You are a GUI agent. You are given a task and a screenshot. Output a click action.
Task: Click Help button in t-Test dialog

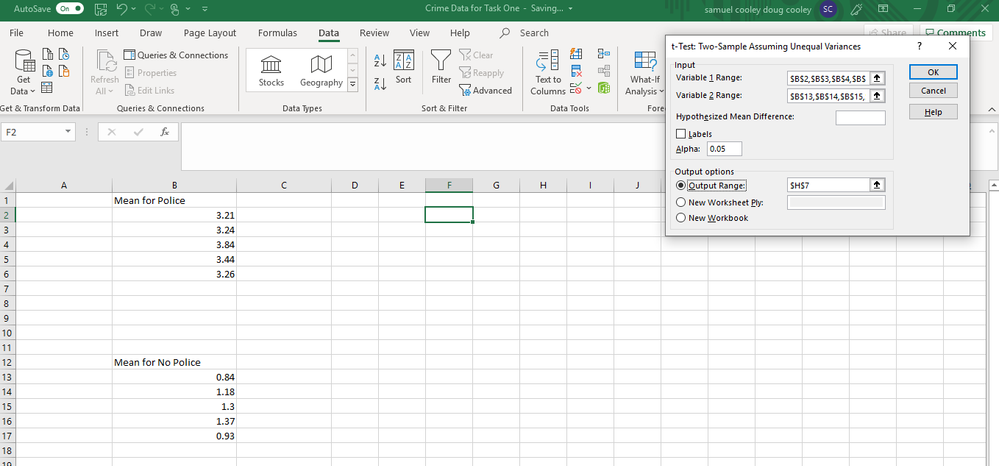pos(933,112)
